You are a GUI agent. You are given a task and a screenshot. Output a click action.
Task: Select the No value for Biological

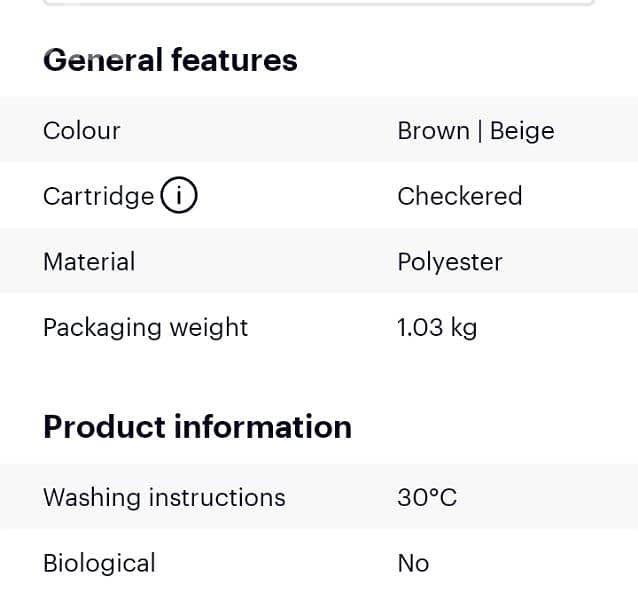pyautogui.click(x=413, y=563)
